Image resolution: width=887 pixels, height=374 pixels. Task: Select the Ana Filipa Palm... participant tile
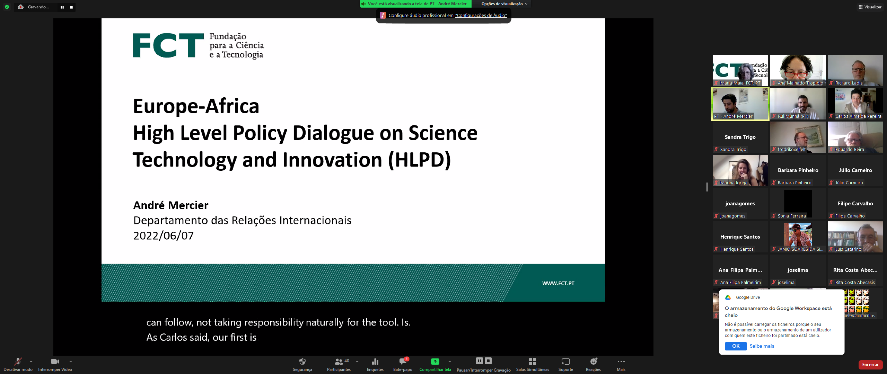pyautogui.click(x=740, y=270)
